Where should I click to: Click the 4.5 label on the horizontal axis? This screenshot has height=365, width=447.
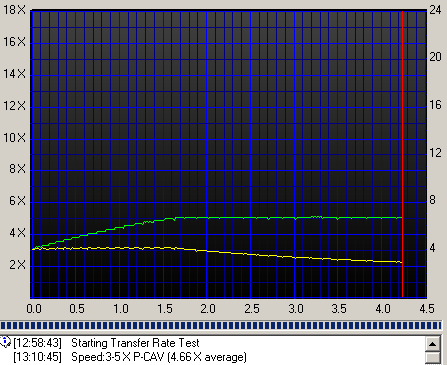pos(427,309)
